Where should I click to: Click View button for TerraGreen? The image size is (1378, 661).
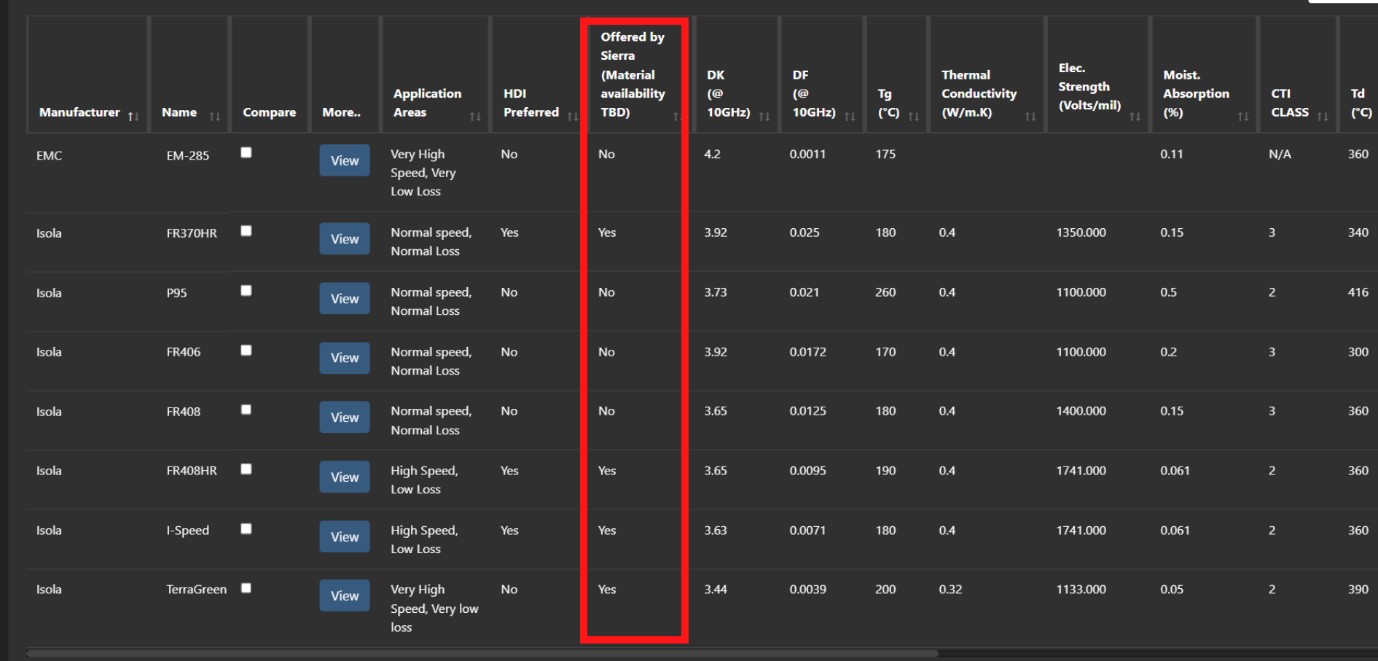pyautogui.click(x=345, y=595)
